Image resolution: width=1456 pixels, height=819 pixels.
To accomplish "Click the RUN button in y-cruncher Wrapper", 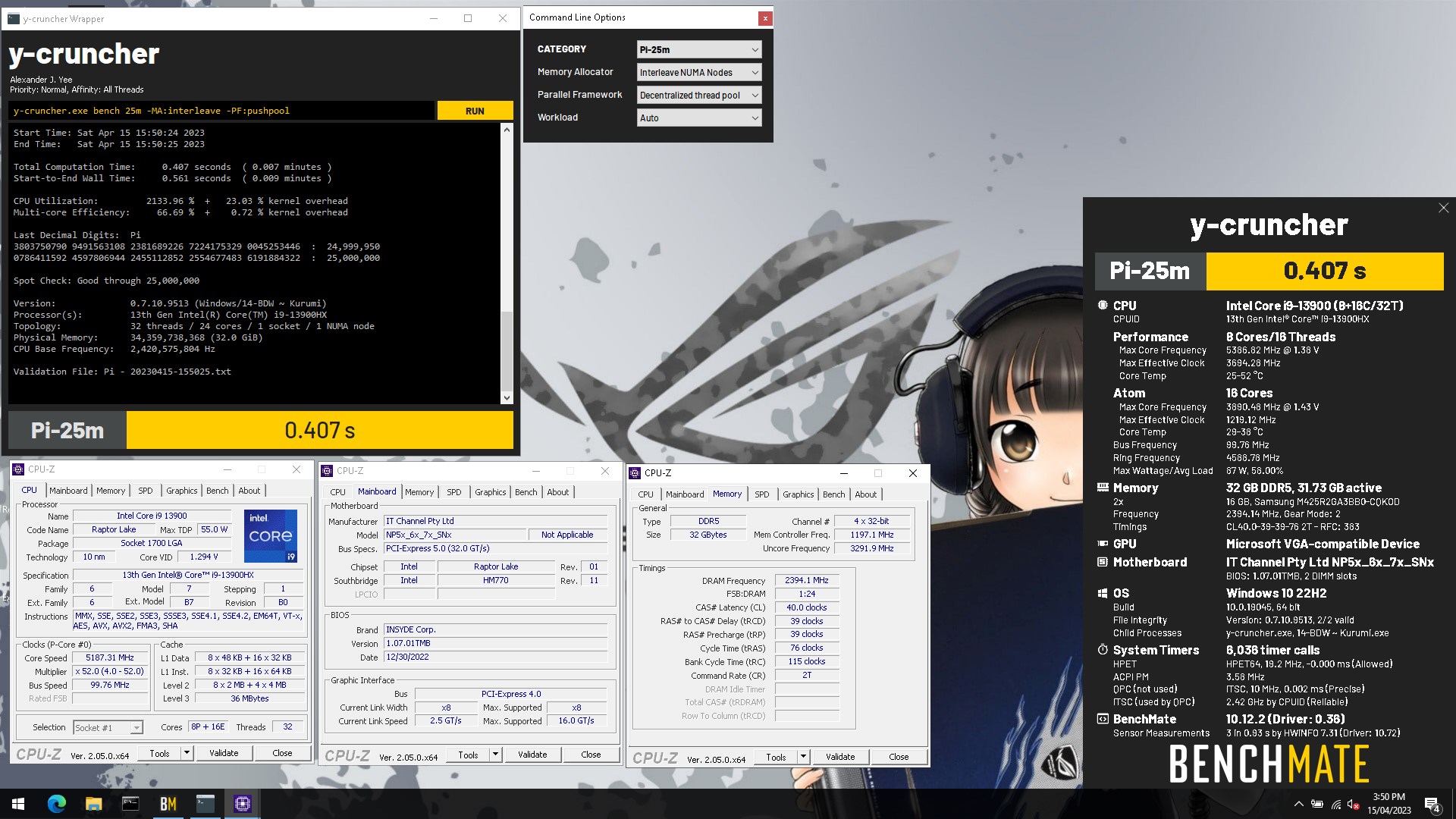I will [475, 111].
